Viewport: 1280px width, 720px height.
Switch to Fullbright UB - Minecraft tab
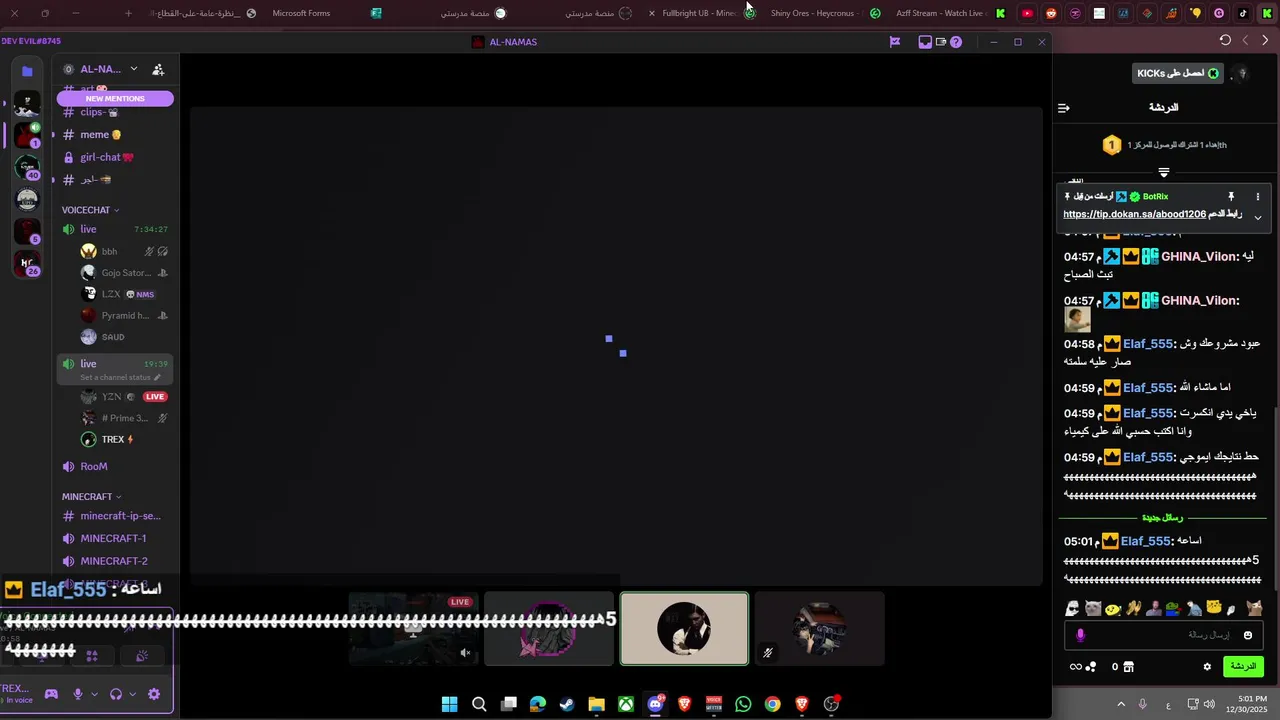coord(698,13)
